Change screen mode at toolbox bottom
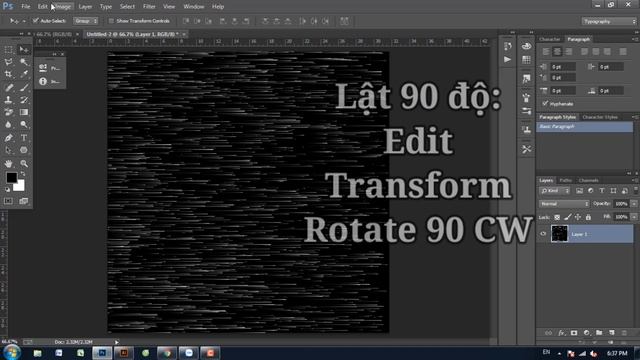The image size is (640, 360). tap(24, 201)
